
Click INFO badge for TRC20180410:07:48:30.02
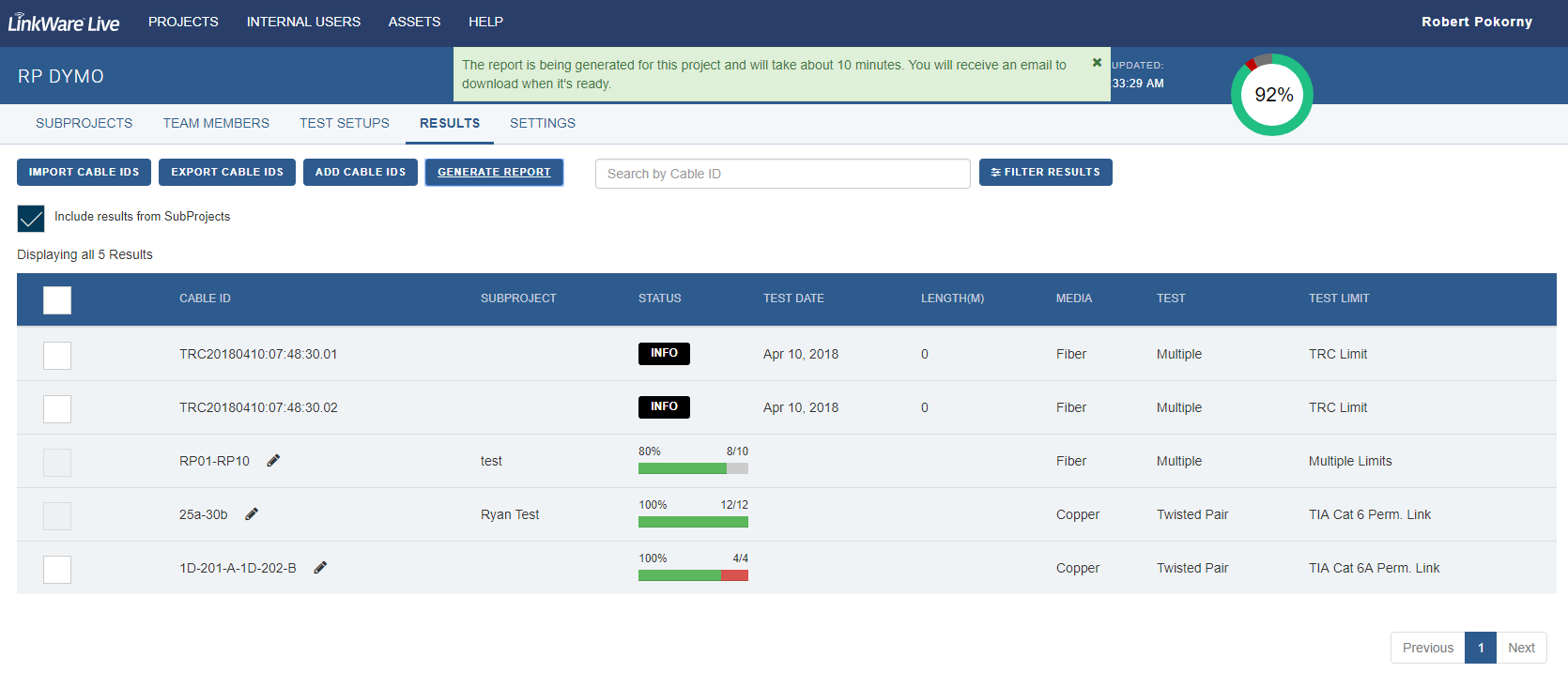click(x=664, y=407)
